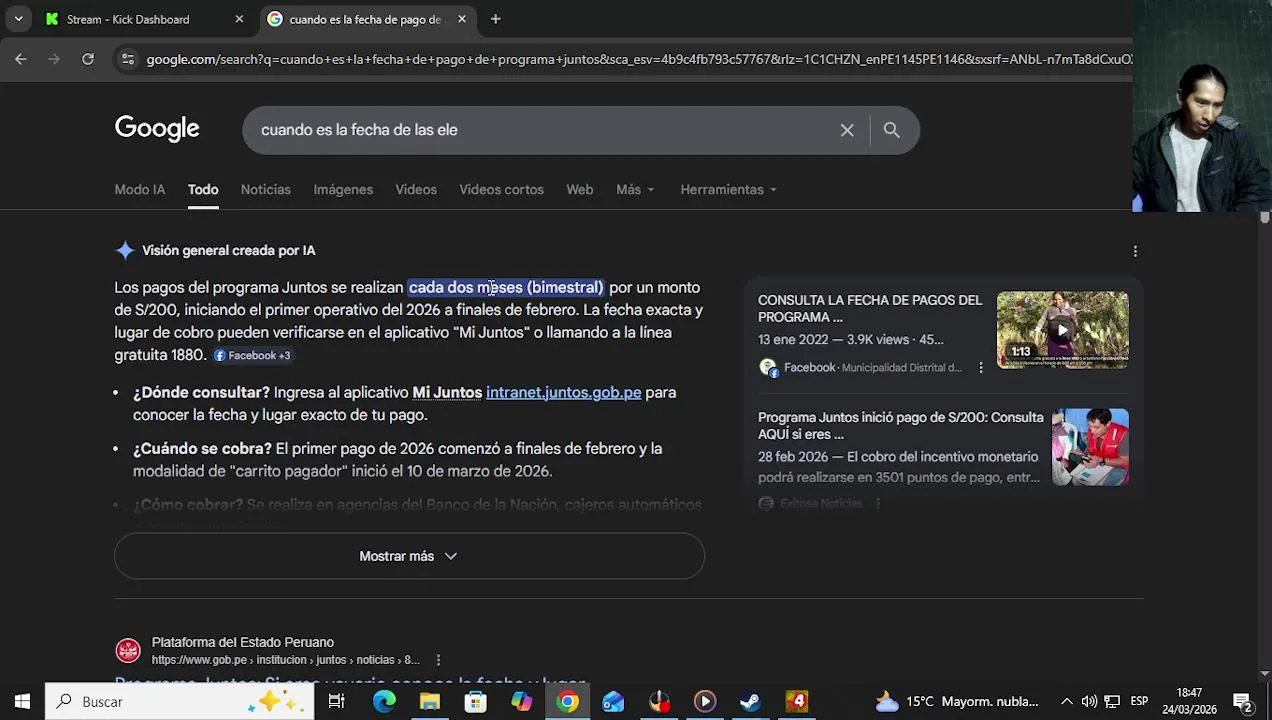
Task: Click the address bar URL
Action: (638, 59)
